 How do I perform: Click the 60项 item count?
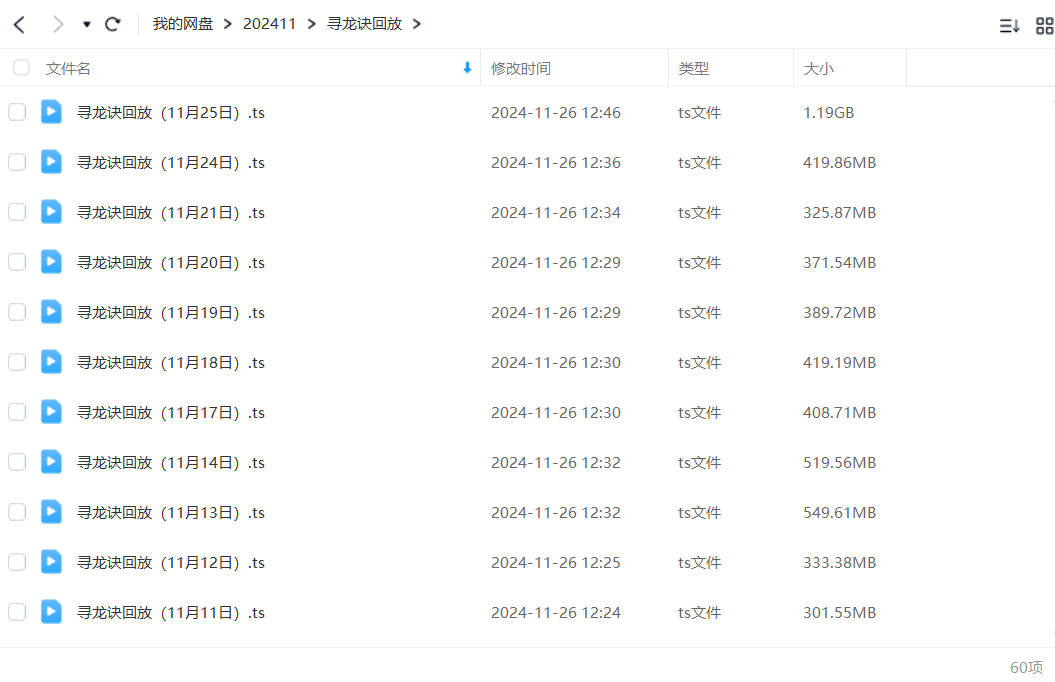click(1026, 667)
